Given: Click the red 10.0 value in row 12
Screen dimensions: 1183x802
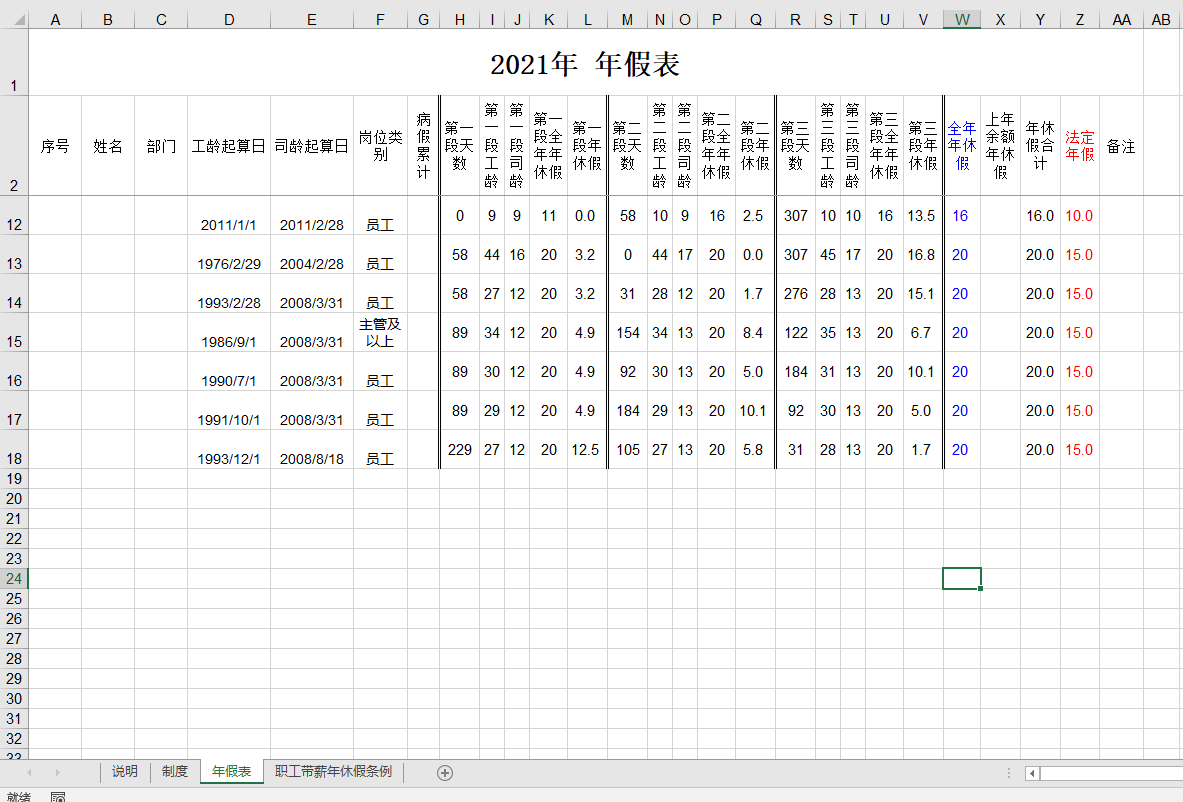Looking at the screenshot, I should point(1079,216).
